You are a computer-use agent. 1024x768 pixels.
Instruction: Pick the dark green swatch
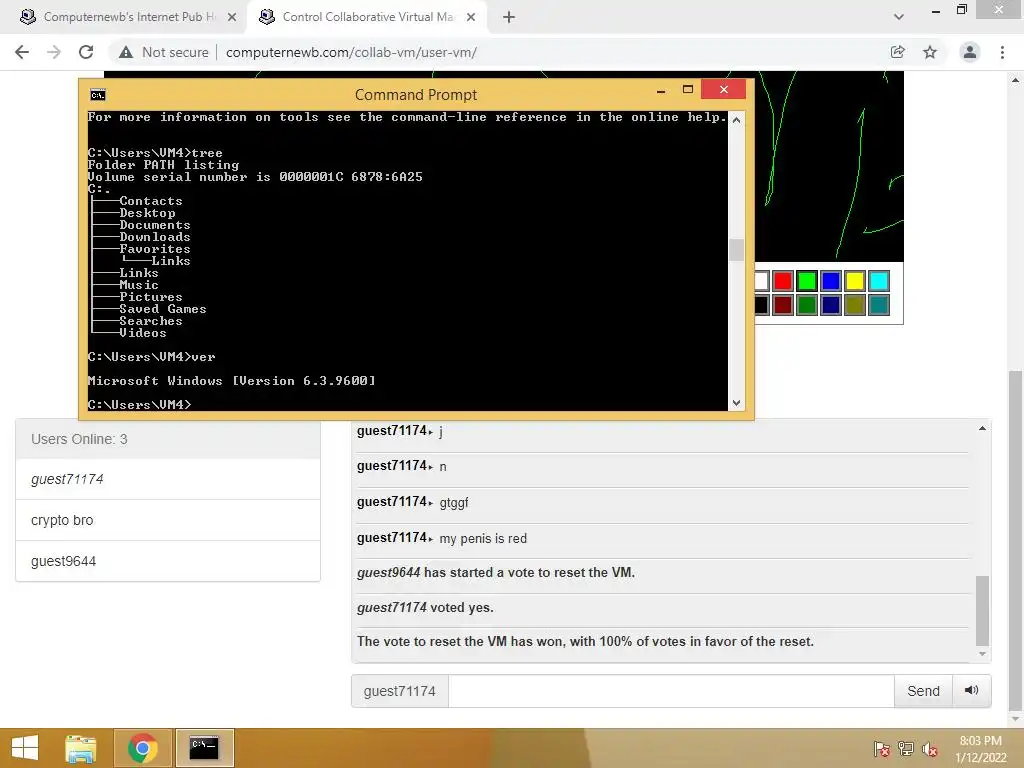tap(807, 305)
